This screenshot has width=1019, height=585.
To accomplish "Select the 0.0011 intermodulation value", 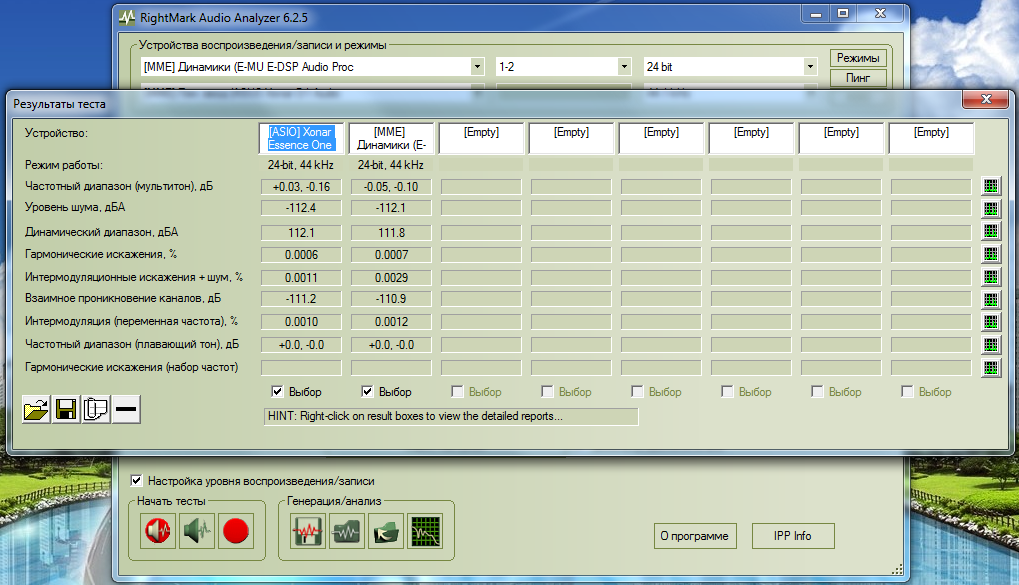I will pyautogui.click(x=301, y=278).
